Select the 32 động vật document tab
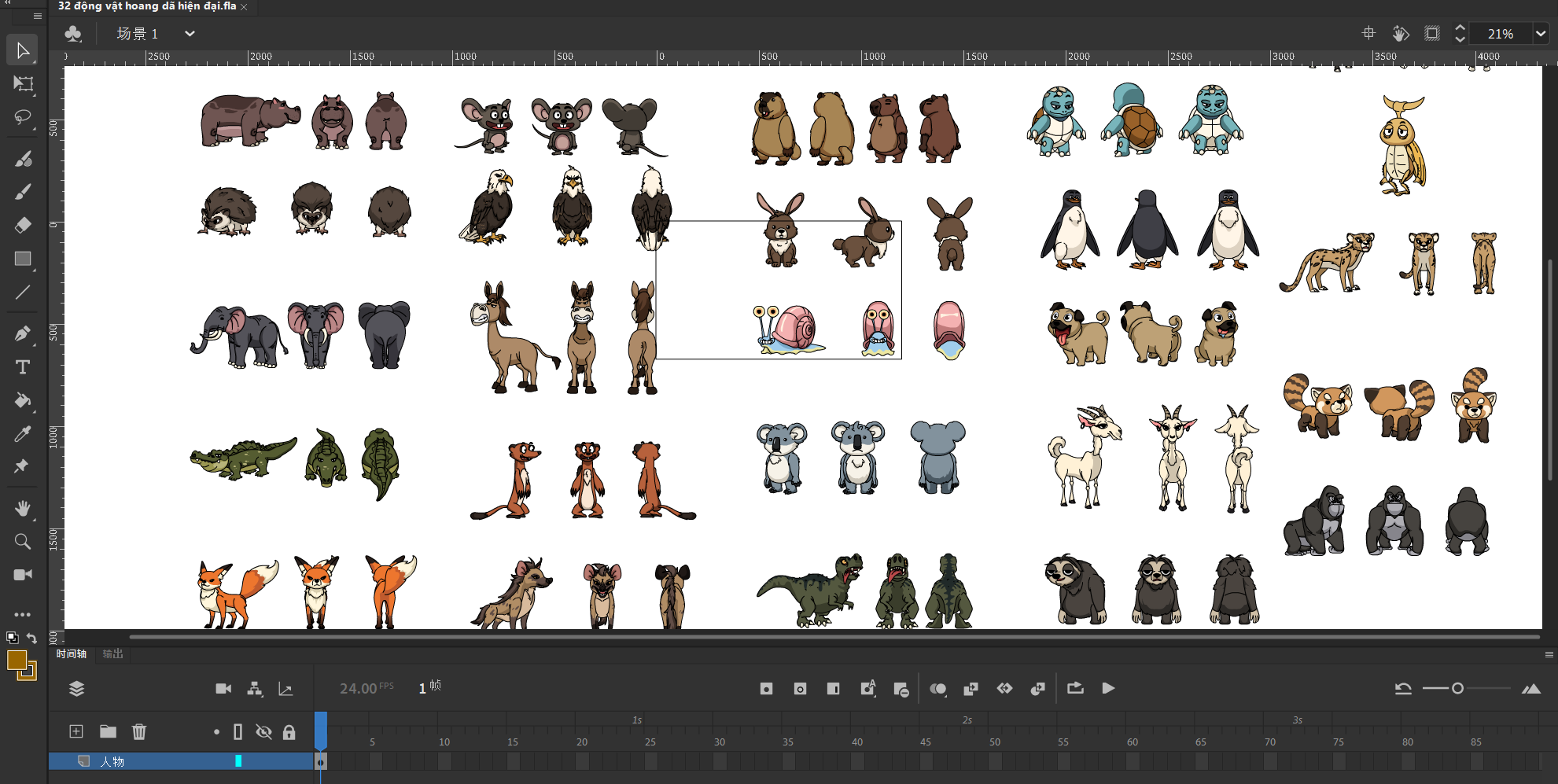Viewport: 1558px width, 784px height. (147, 6)
